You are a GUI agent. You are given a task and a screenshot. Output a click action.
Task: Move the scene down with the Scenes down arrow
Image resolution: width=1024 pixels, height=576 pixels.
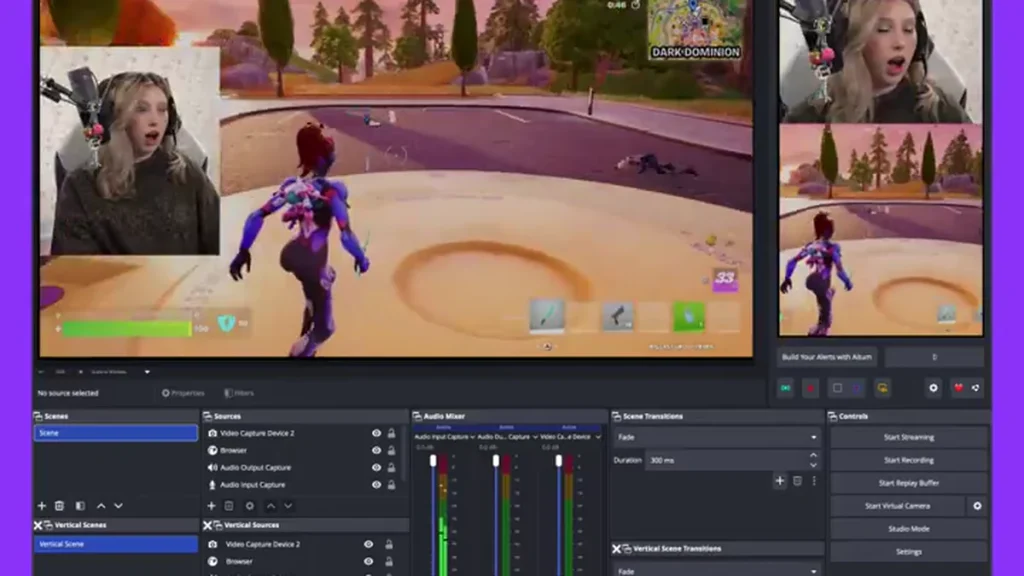tap(118, 506)
